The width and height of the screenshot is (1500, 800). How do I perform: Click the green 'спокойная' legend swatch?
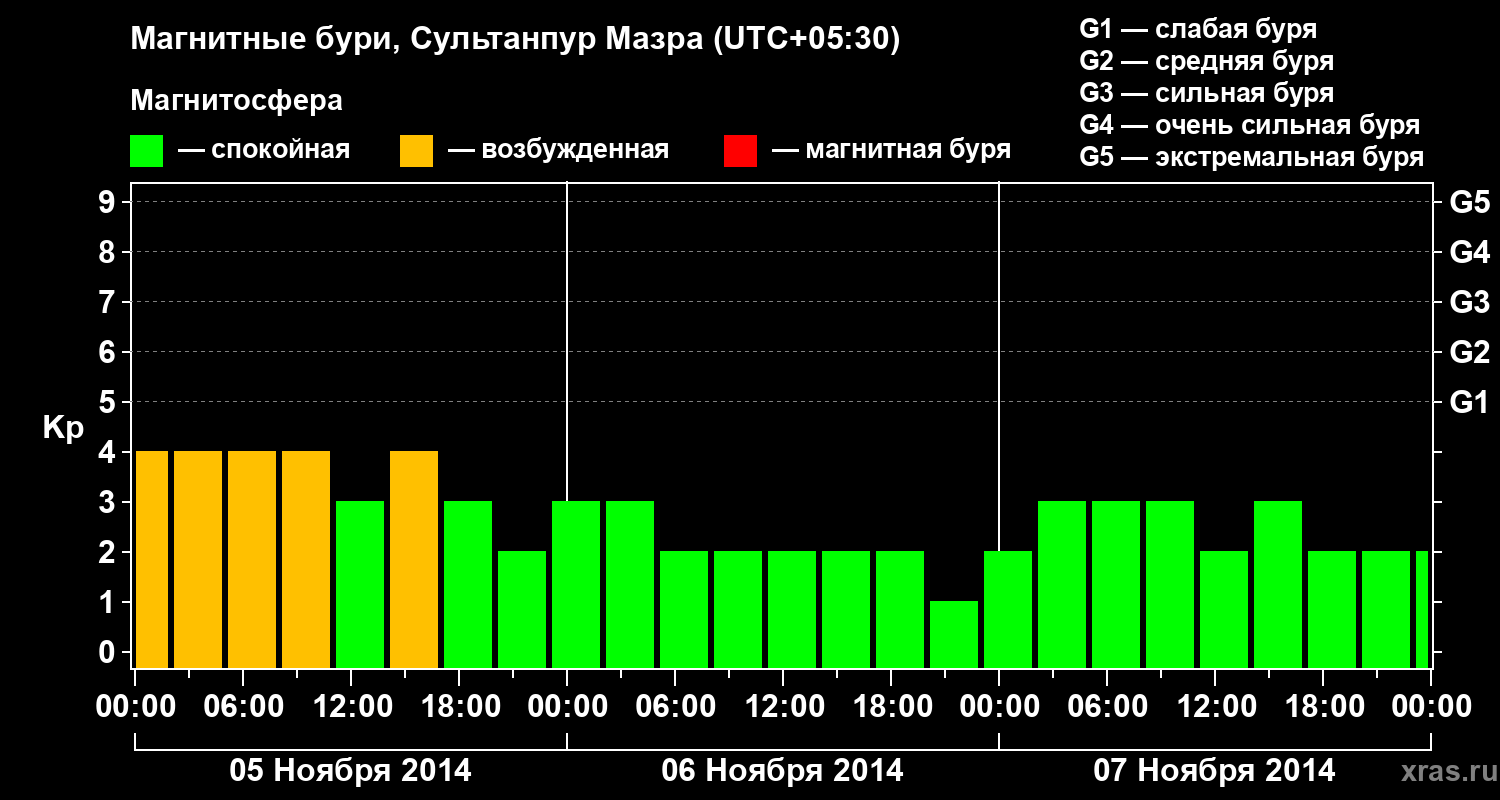pyautogui.click(x=147, y=151)
